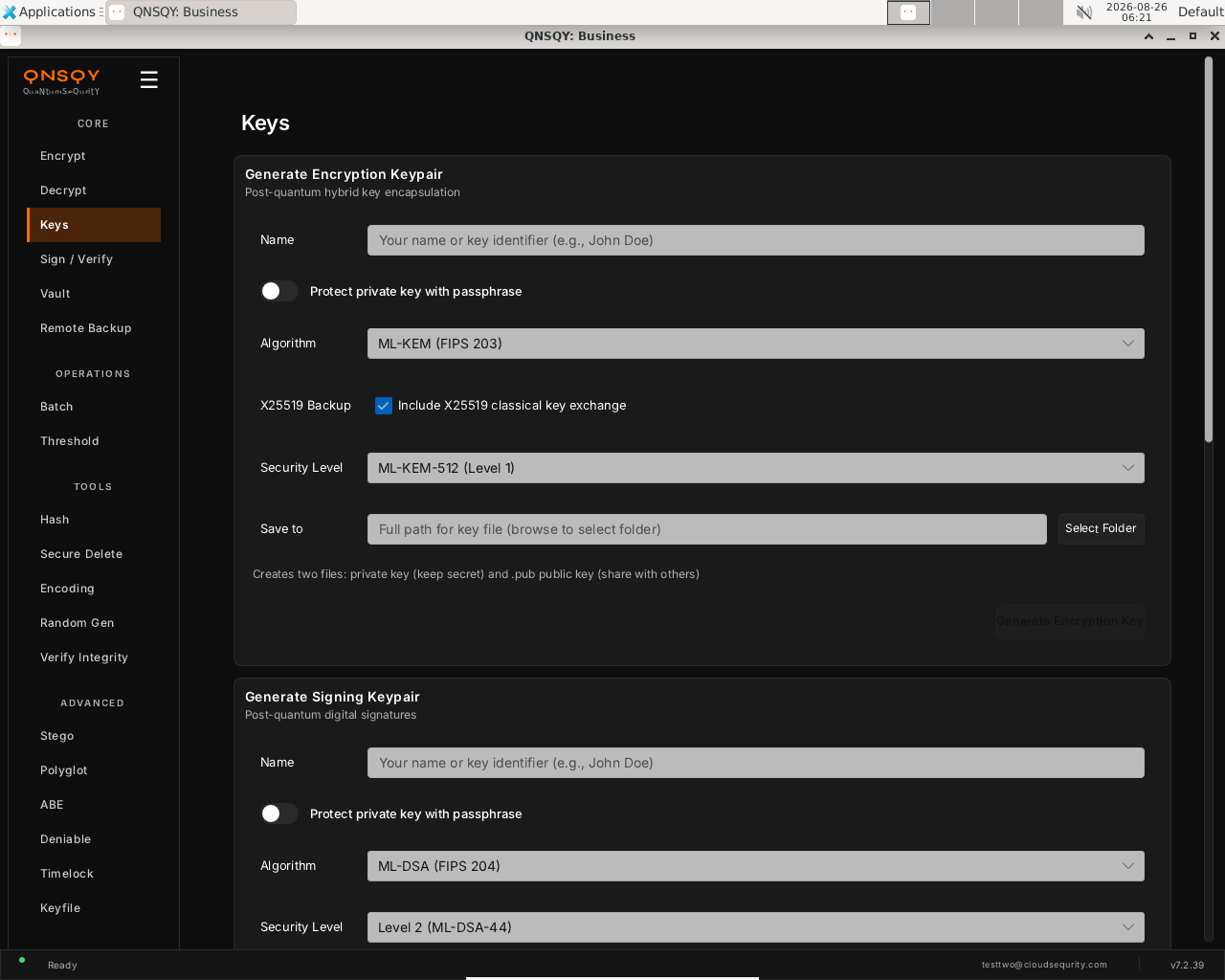This screenshot has height=980, width=1225.
Task: Click the clock date 2026-08-26
Action: click(1136, 7)
